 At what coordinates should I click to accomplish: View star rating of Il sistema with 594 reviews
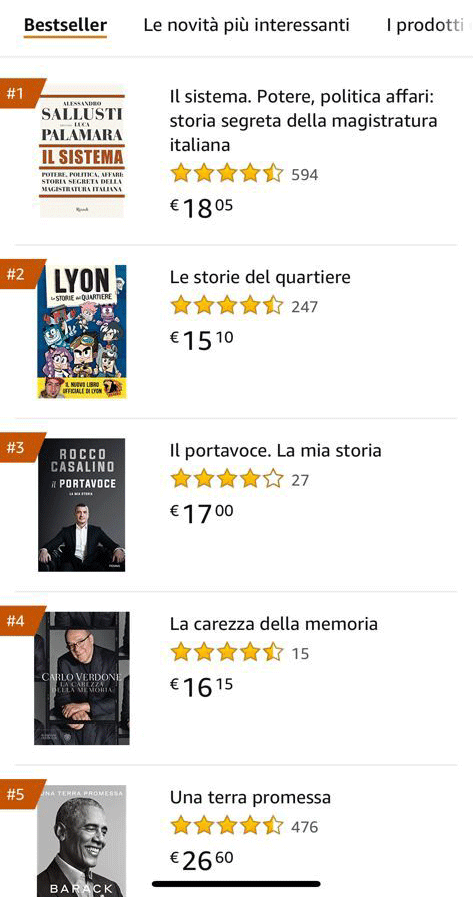[227, 173]
